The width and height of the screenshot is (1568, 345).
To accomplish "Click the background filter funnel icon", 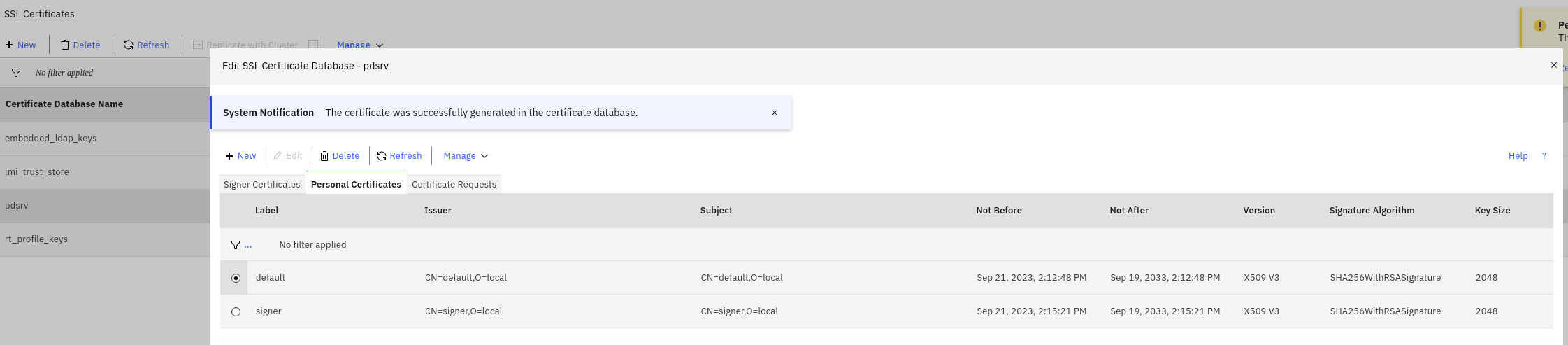I will (x=16, y=73).
